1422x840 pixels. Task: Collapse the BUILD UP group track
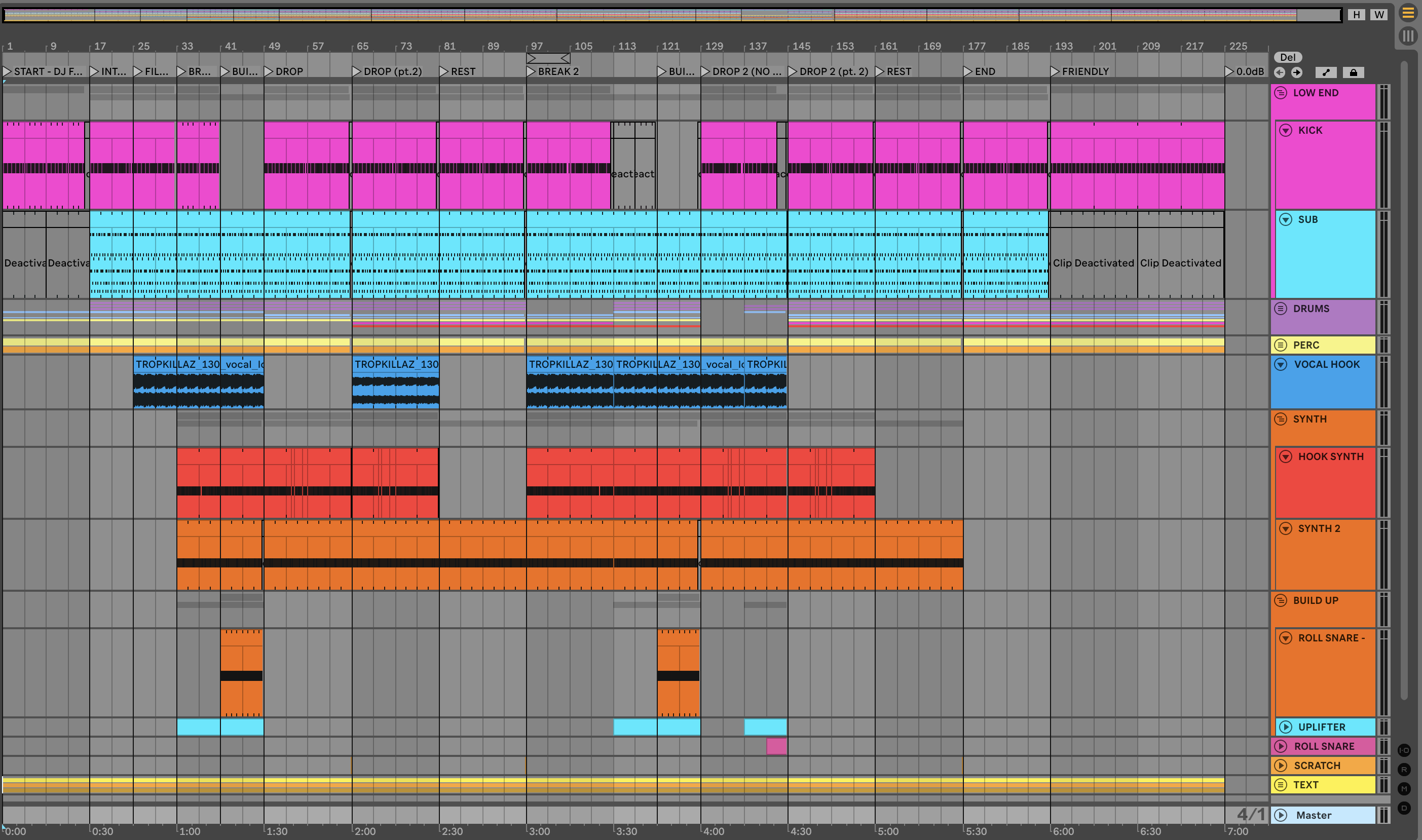[1281, 600]
